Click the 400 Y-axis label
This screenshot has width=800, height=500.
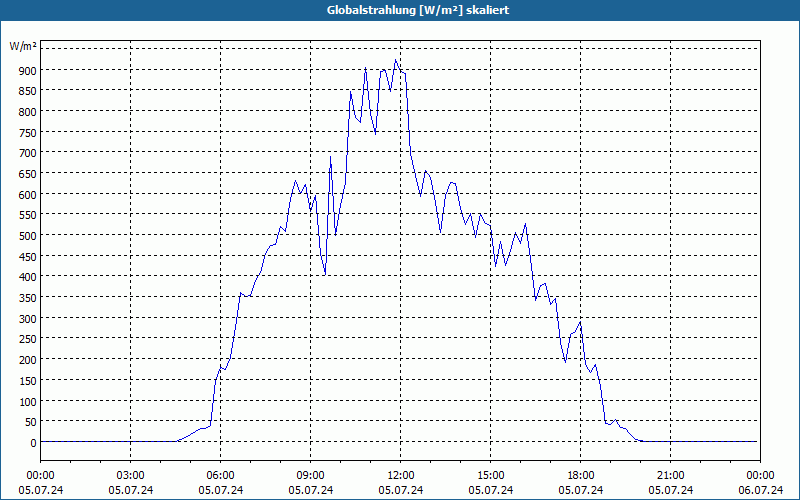(29, 278)
